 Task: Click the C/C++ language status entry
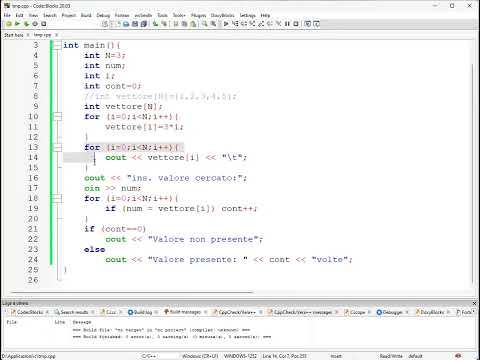click(149, 356)
